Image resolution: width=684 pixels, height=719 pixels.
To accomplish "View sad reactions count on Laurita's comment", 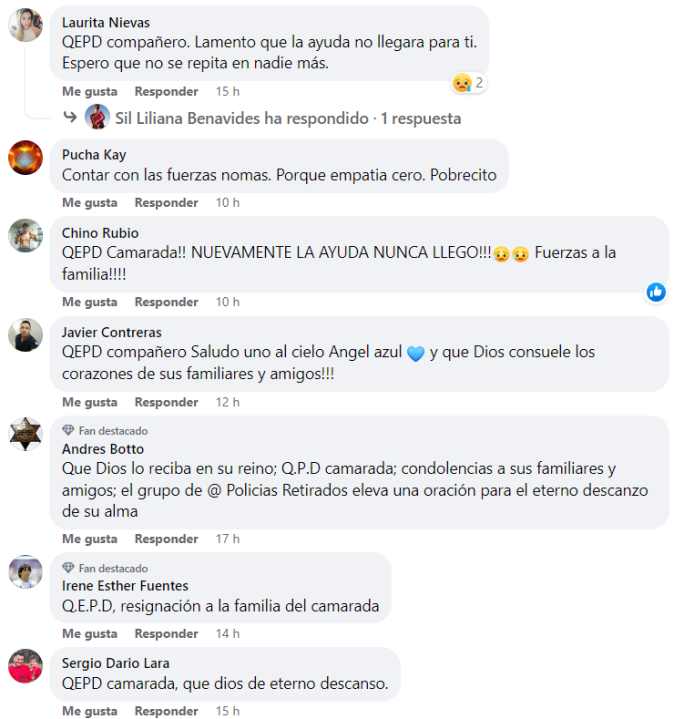I will click(468, 83).
